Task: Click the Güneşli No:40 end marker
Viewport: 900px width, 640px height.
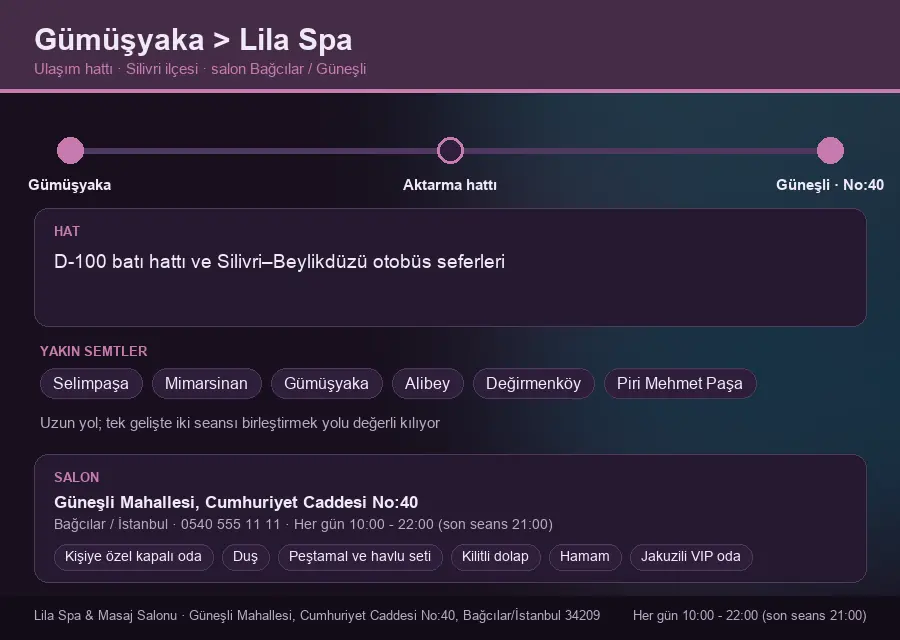Action: tap(830, 150)
